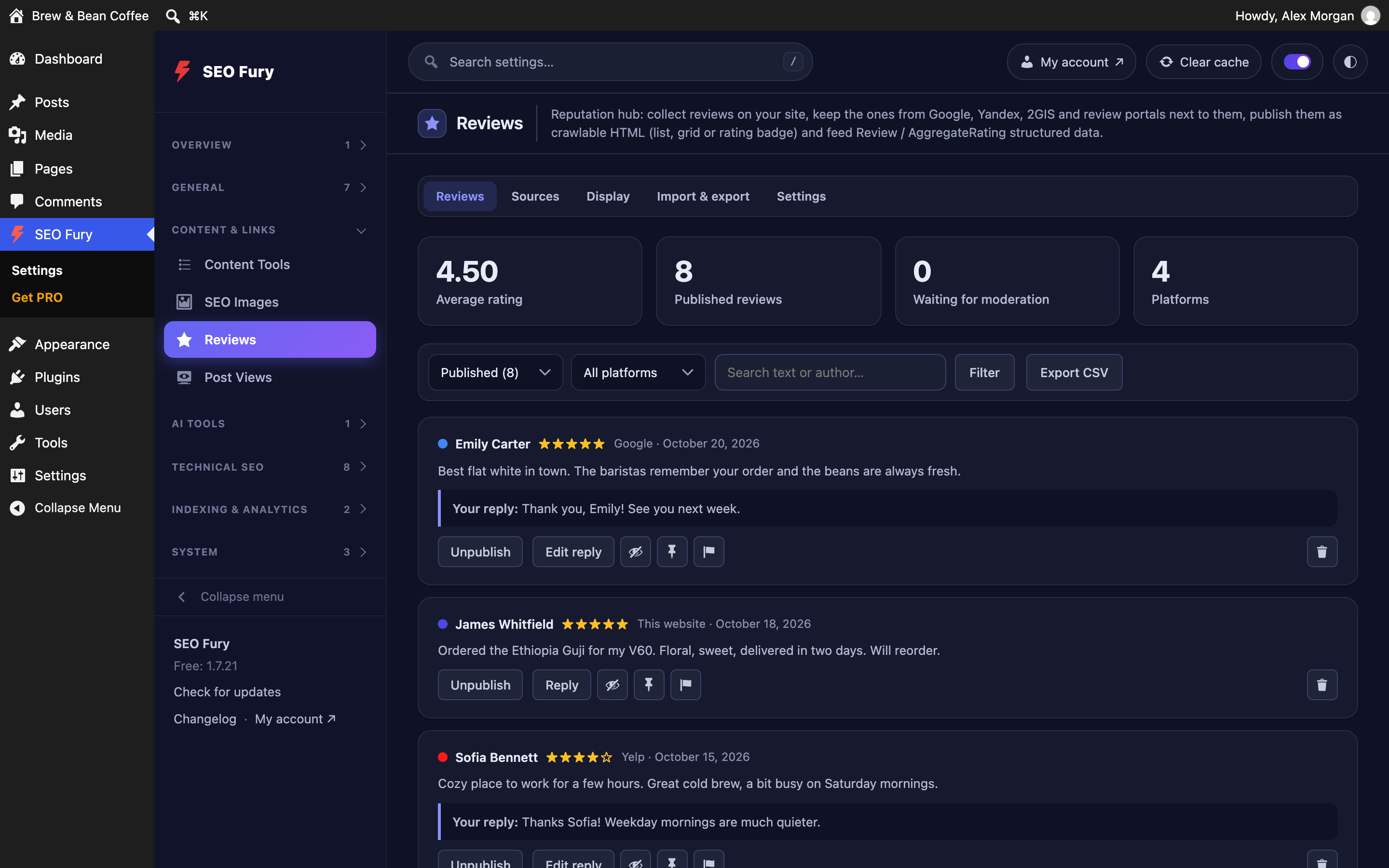Click the Export CSV button
1389x868 pixels.
(1074, 373)
